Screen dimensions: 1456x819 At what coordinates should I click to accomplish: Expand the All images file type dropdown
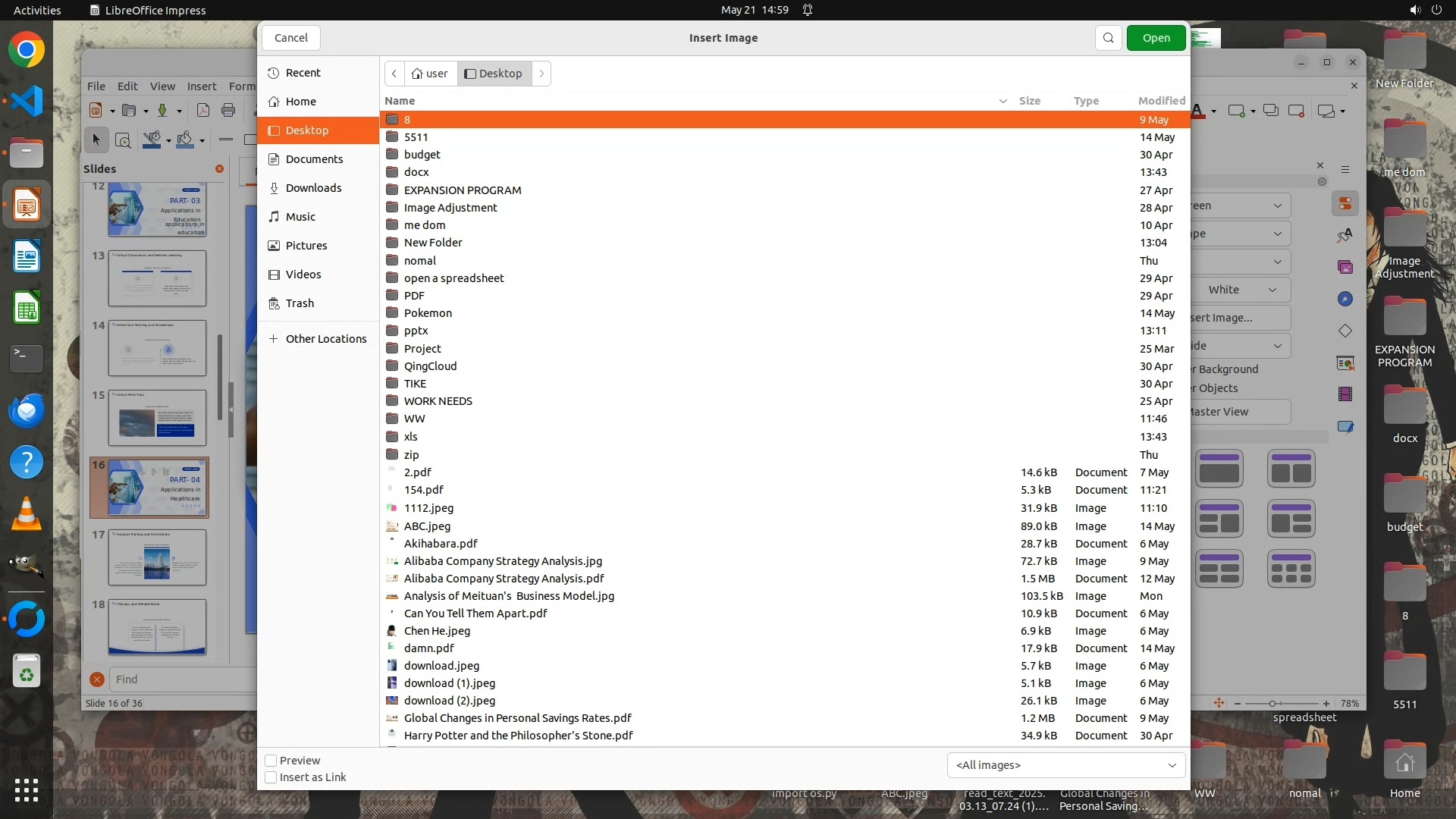click(1065, 765)
